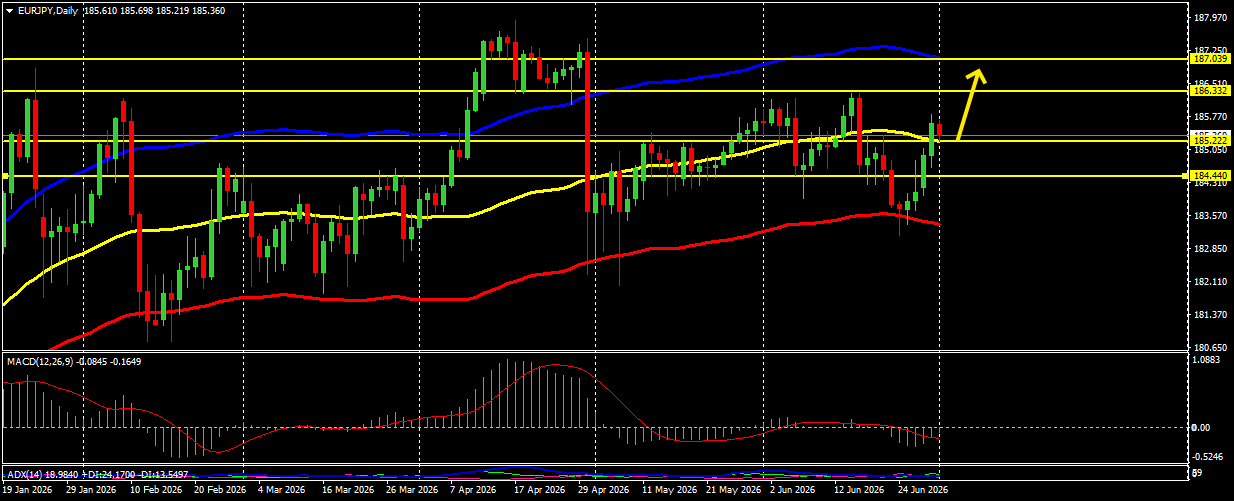Click the 29 Apr 2026 date label
Viewport: 1234px width, 501px height.
tap(603, 491)
